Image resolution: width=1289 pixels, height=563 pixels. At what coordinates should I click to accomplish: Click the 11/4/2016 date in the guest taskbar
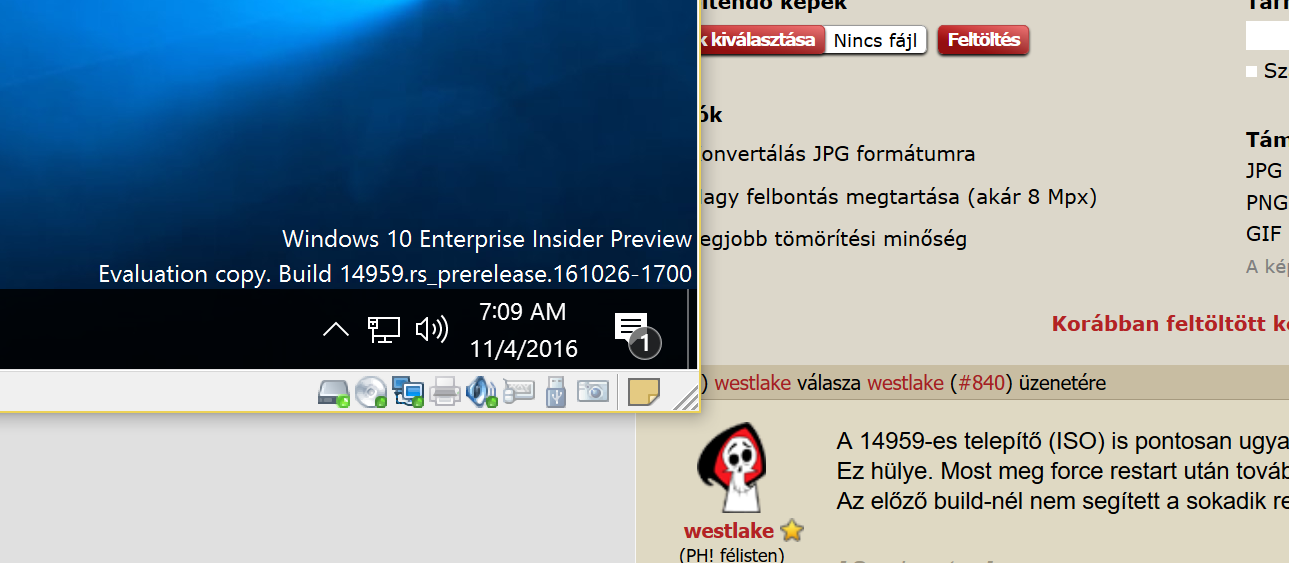point(524,349)
